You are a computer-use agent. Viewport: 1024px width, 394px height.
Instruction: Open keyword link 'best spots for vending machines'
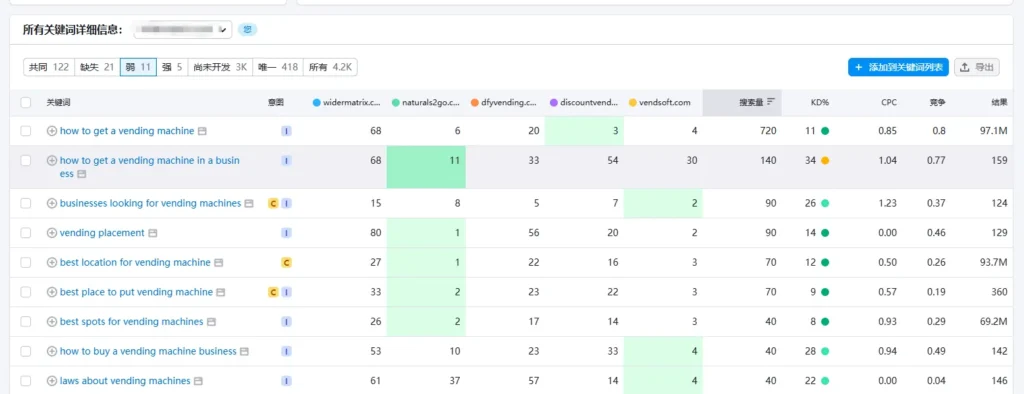(x=132, y=321)
